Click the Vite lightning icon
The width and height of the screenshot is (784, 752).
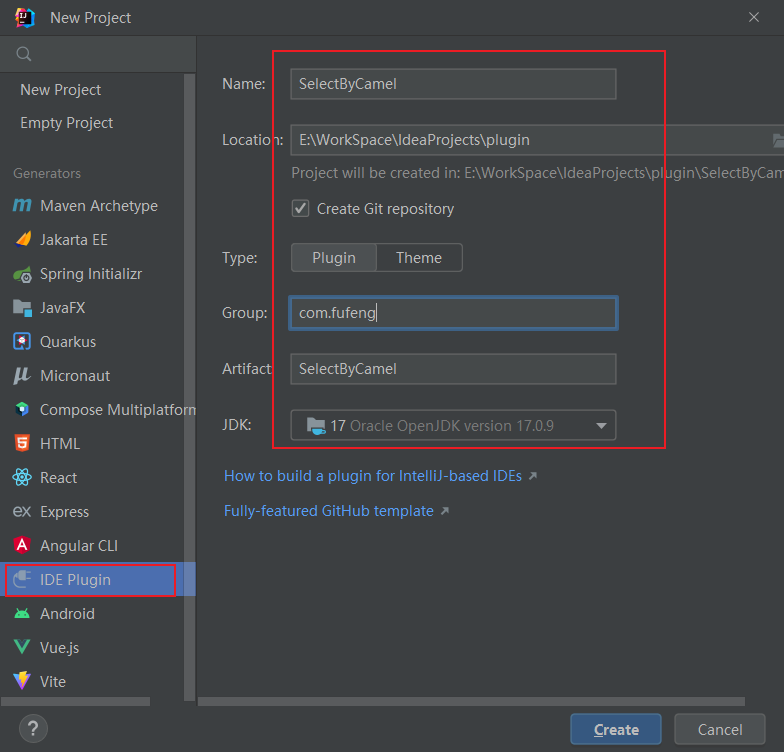[22, 681]
